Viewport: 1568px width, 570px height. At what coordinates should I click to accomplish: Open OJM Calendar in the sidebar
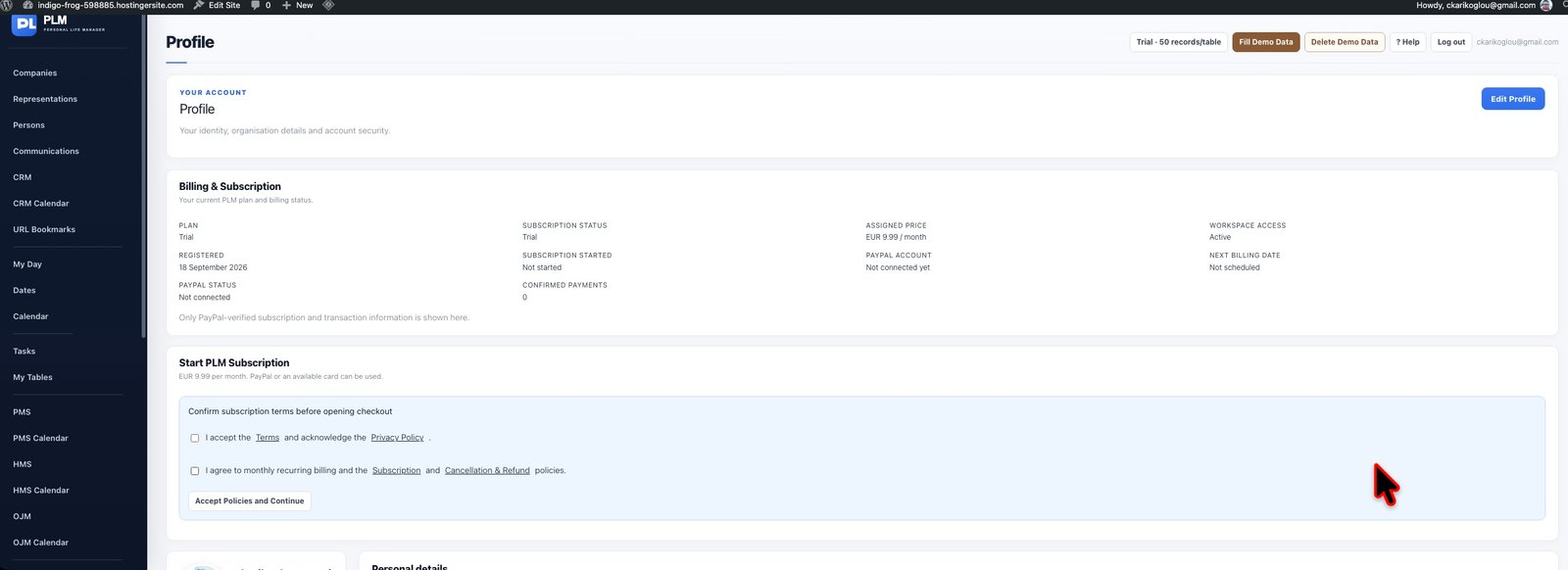pos(41,543)
